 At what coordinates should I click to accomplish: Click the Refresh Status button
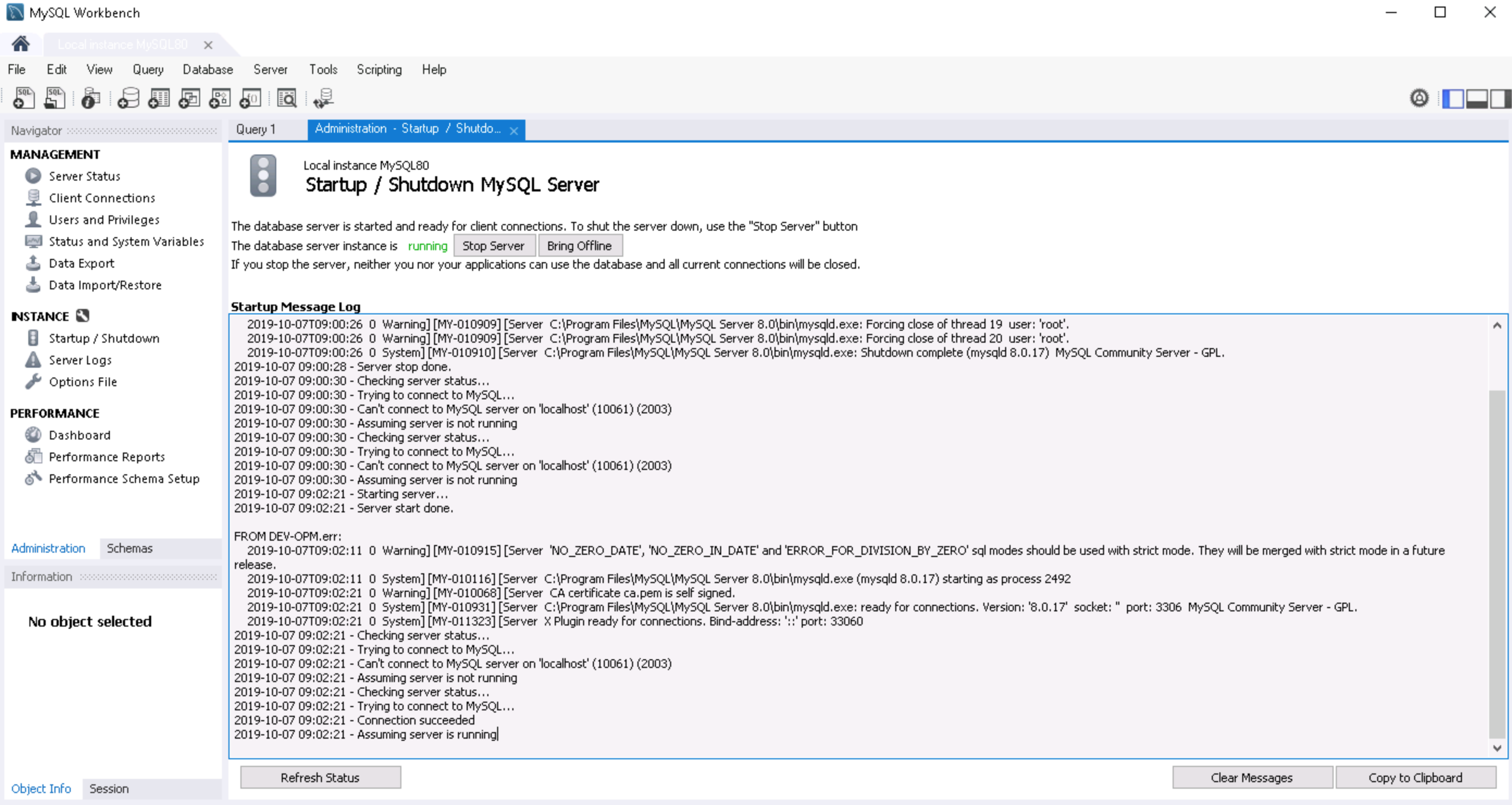click(320, 777)
